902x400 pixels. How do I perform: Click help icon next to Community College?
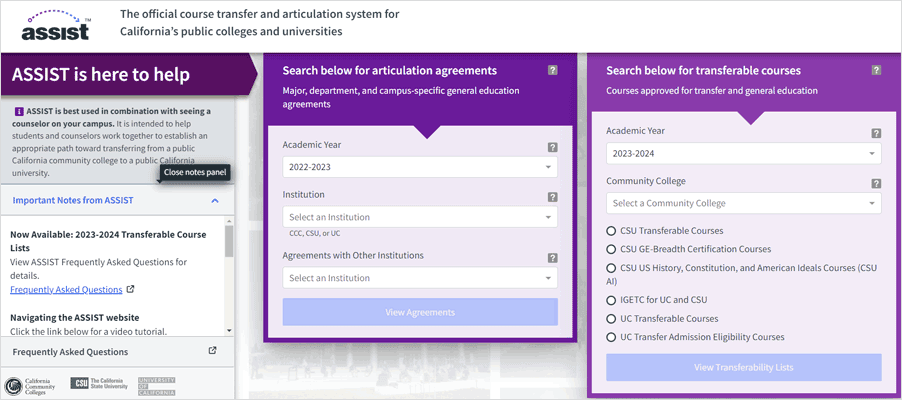tap(876, 184)
